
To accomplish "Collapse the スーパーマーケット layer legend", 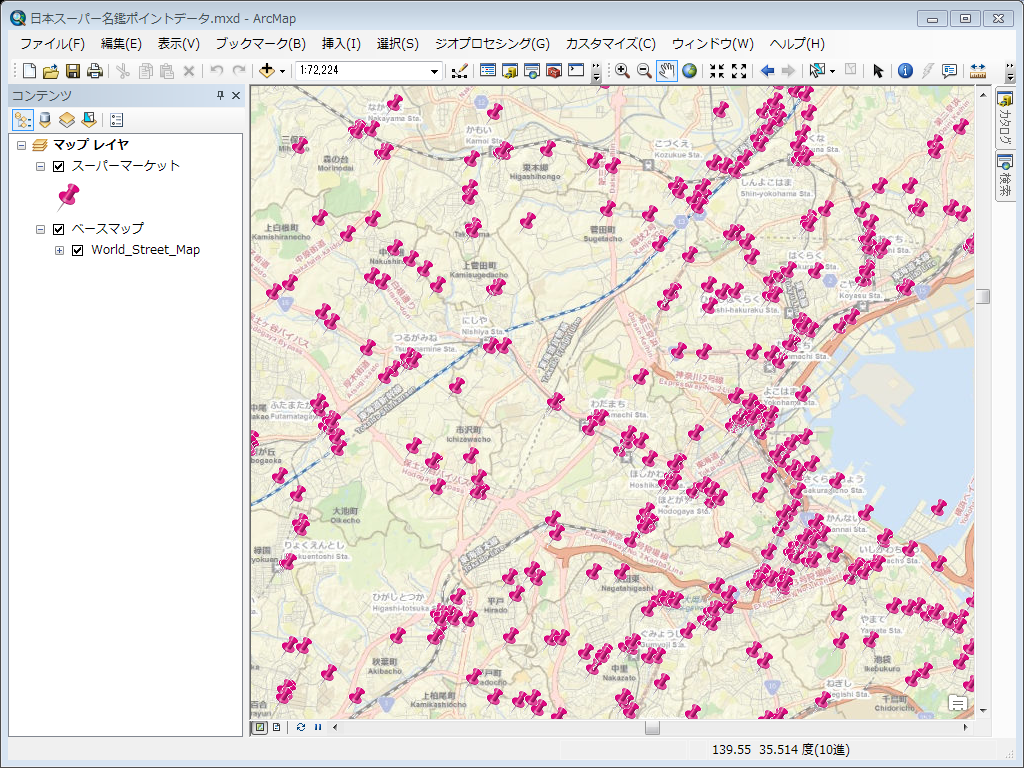I will [x=40, y=167].
